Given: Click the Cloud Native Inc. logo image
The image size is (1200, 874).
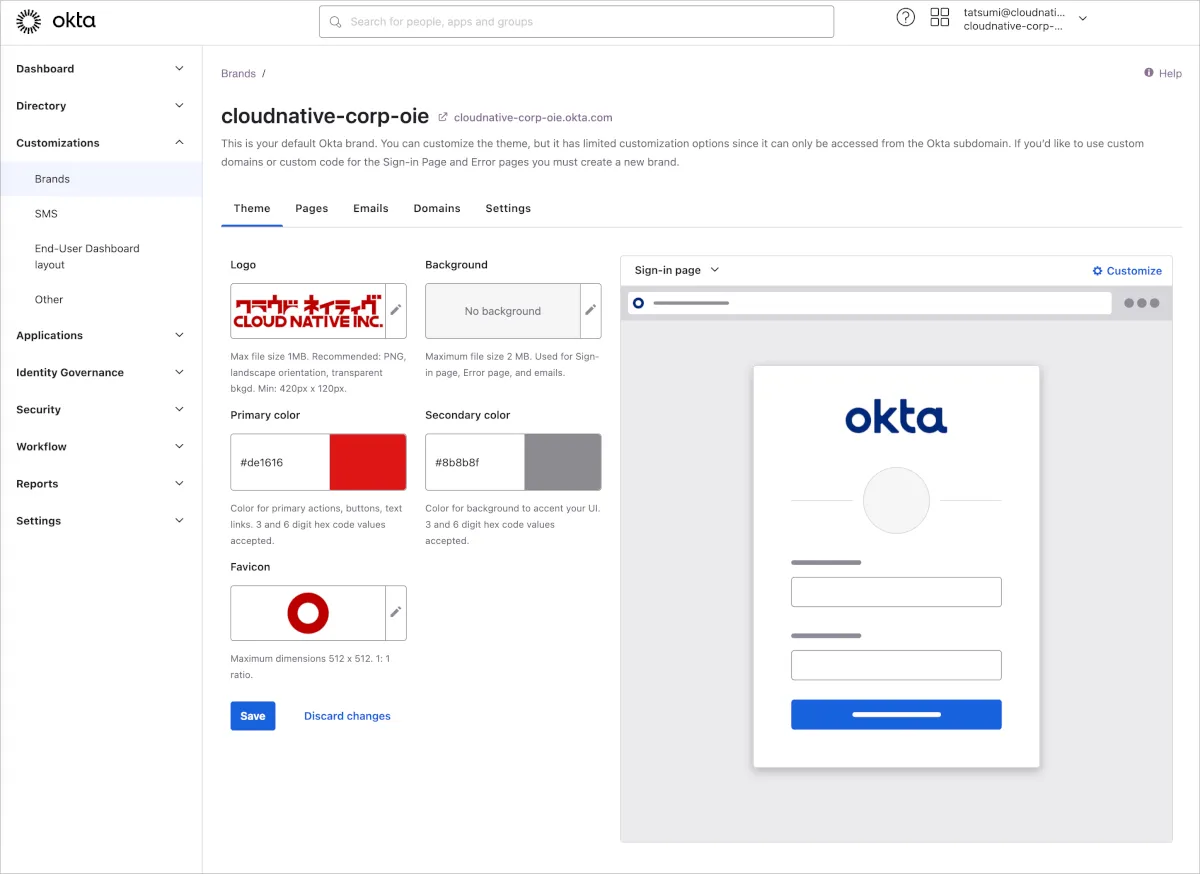Looking at the screenshot, I should [x=308, y=311].
